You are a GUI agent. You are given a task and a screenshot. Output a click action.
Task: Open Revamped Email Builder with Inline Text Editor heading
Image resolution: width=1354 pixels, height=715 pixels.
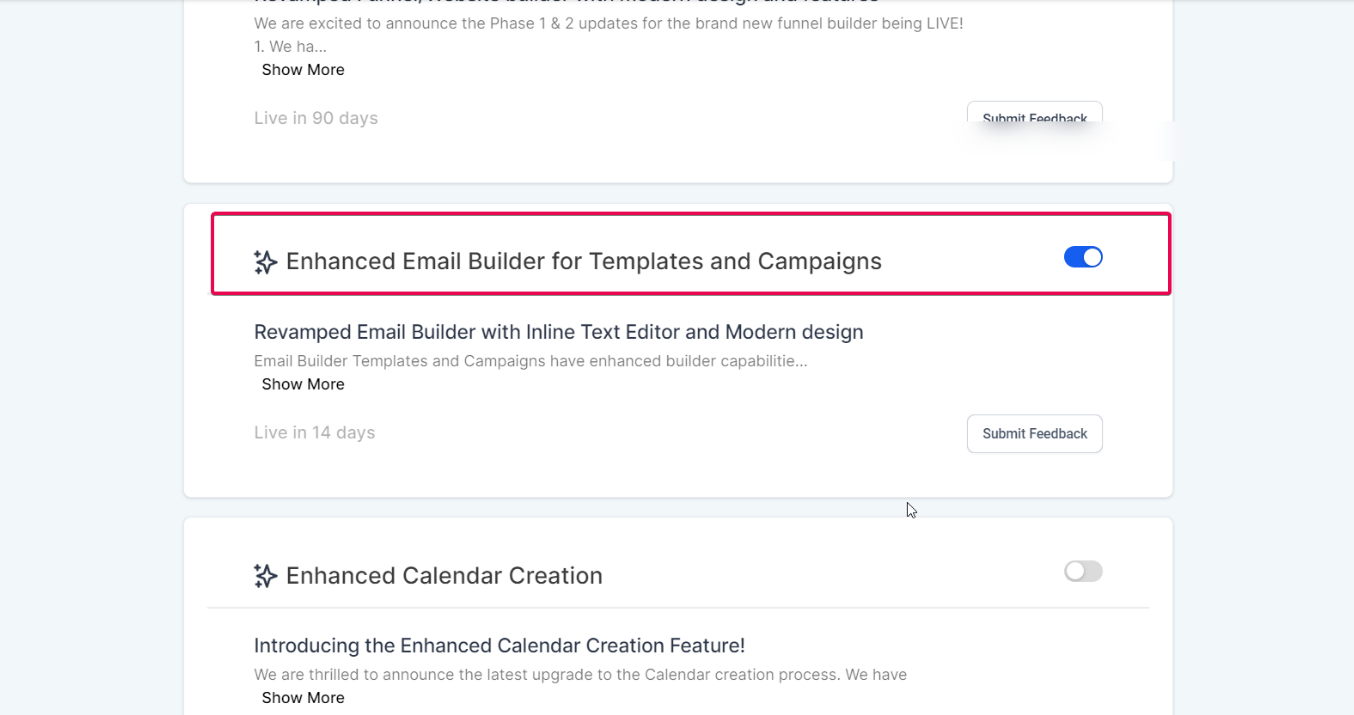[558, 332]
